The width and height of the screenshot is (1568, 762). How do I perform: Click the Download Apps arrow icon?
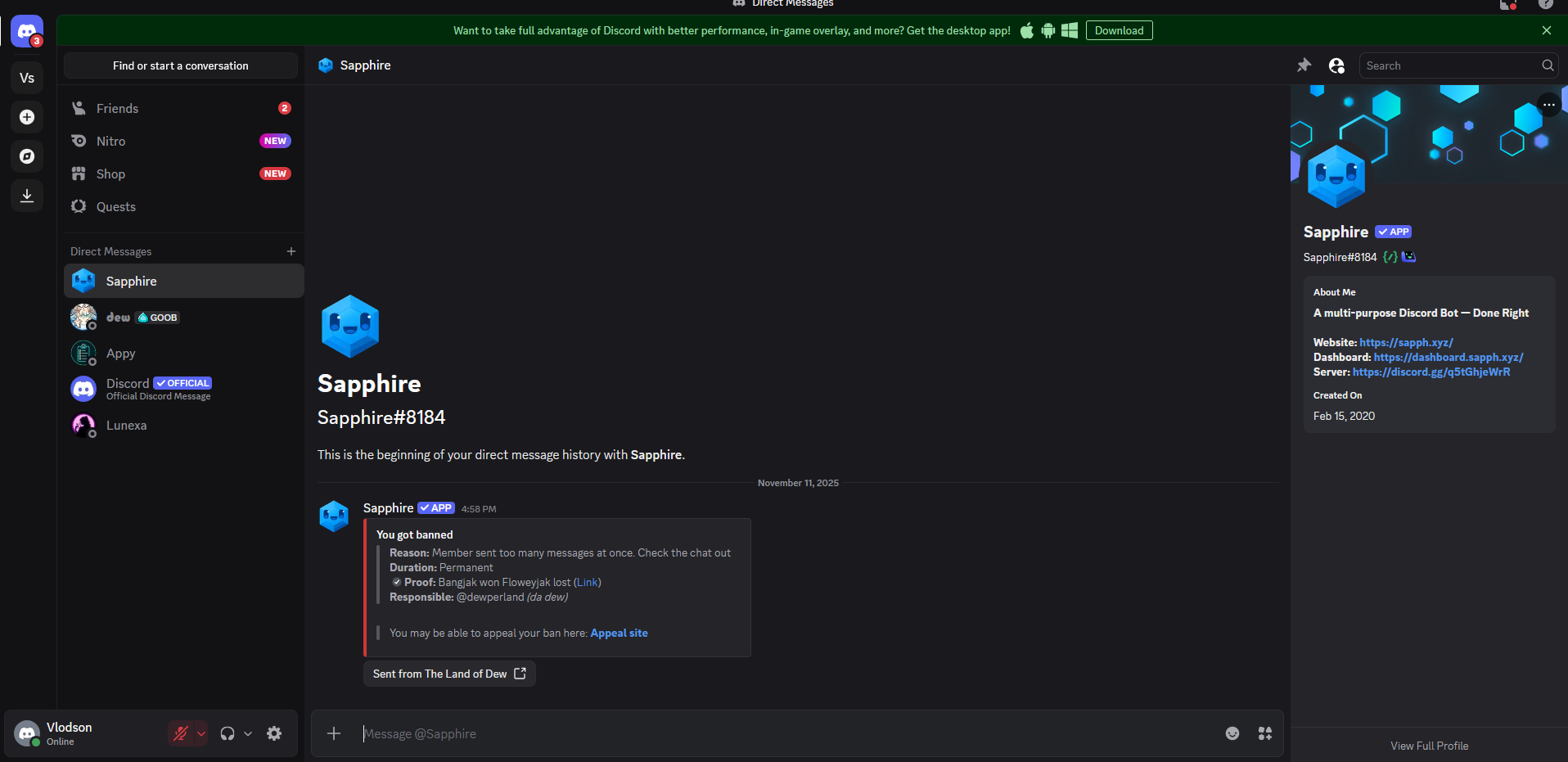(27, 196)
